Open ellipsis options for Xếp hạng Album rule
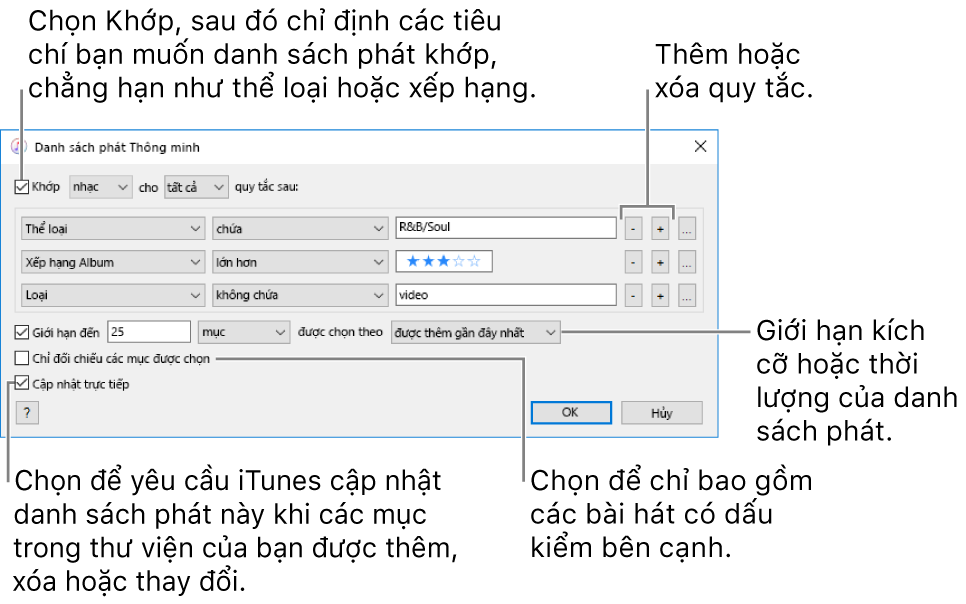Screen dimensions: 966x604 pos(687,262)
